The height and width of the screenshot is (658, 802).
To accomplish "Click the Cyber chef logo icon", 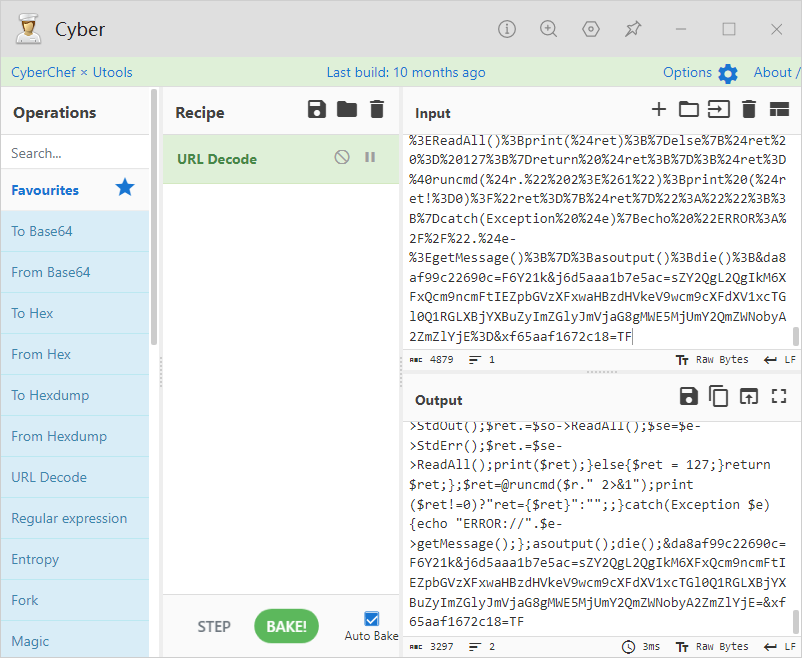I will pyautogui.click(x=28, y=29).
